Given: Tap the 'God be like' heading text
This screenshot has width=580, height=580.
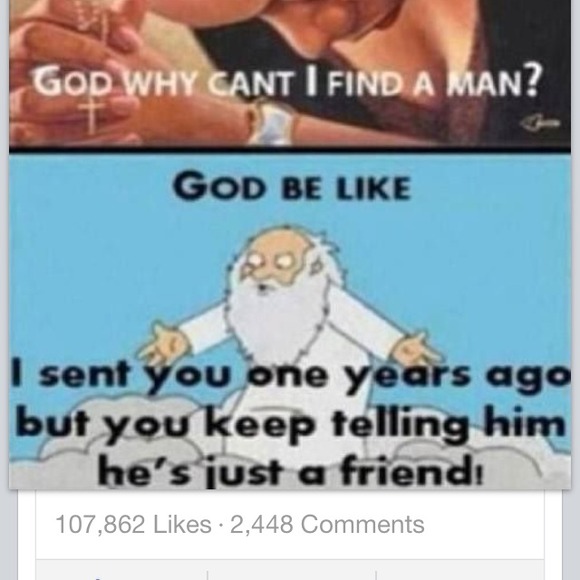Looking at the screenshot, I should tap(292, 187).
